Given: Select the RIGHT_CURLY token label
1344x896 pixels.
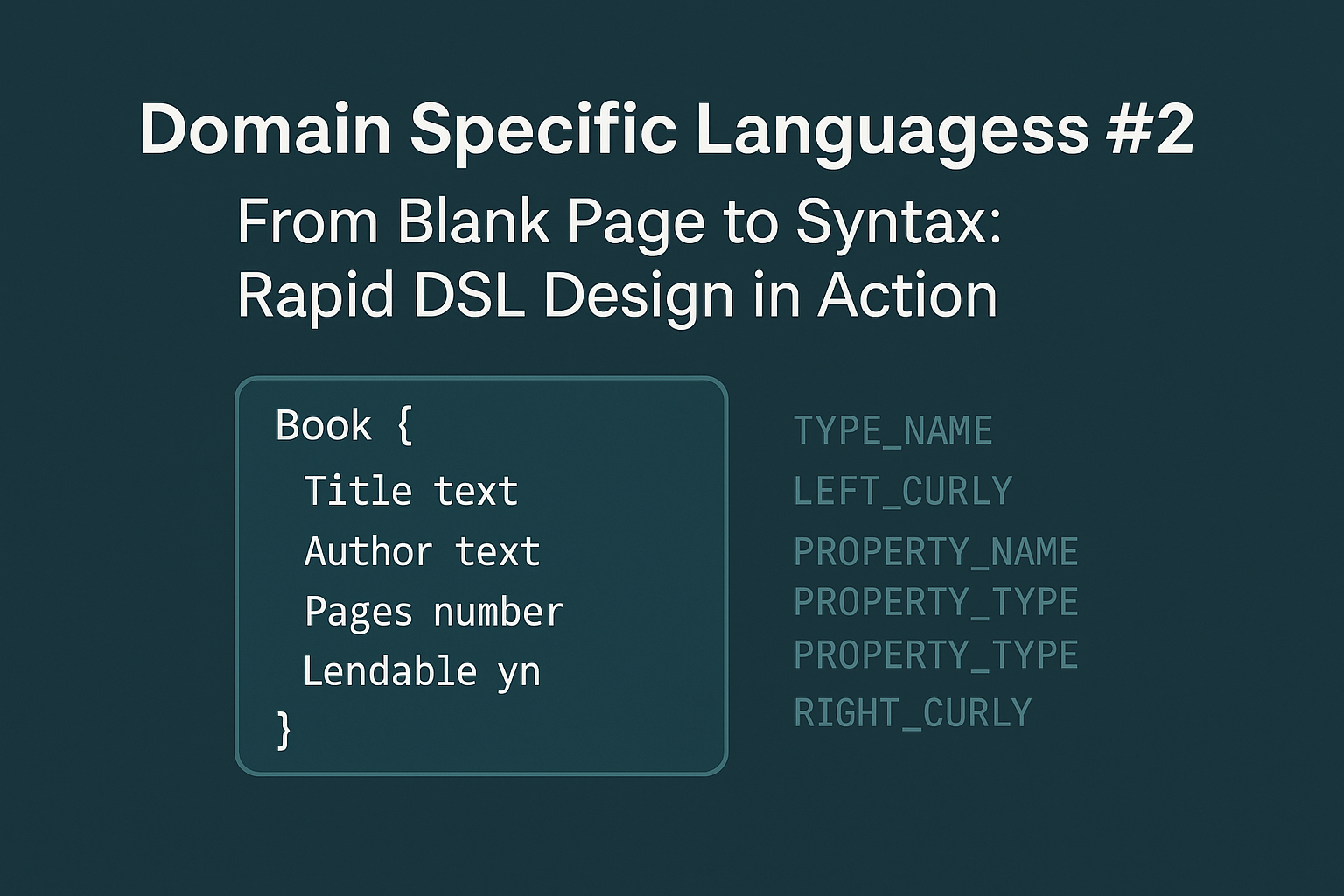Looking at the screenshot, I should click(913, 713).
